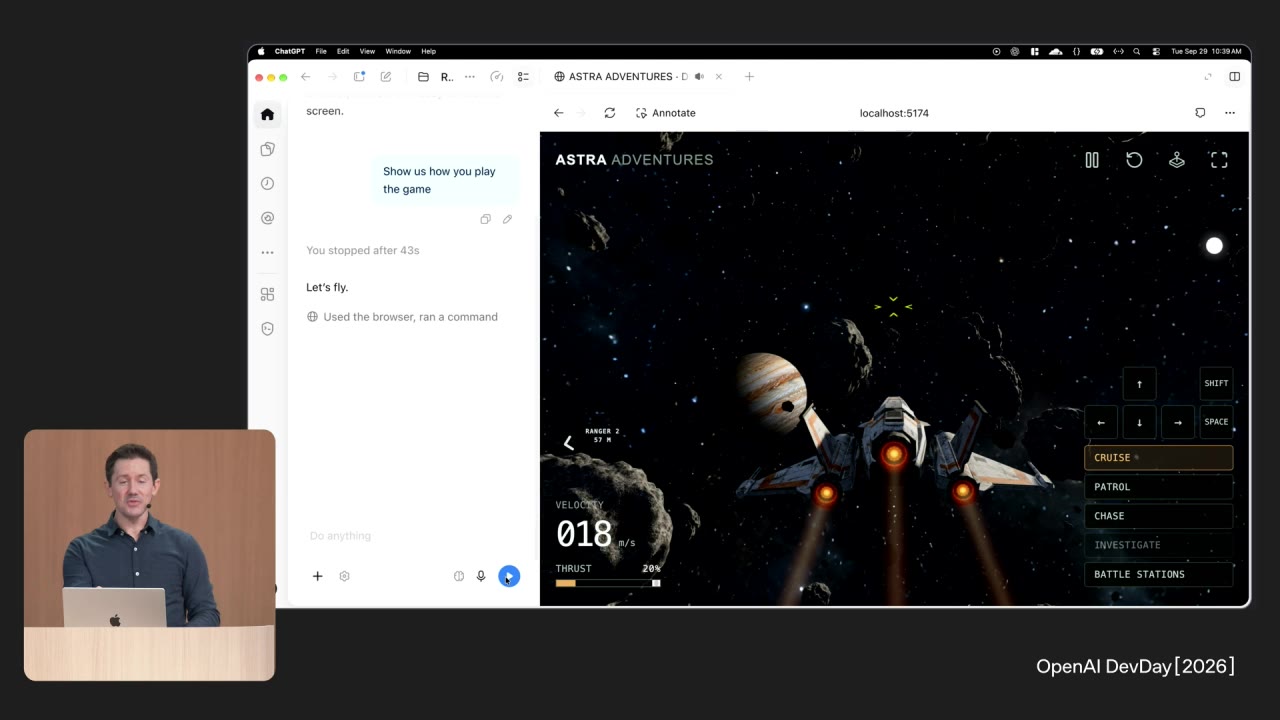Mute the ASTRA ADVENTURES tab audio
The width and height of the screenshot is (1280, 720).
(700, 77)
